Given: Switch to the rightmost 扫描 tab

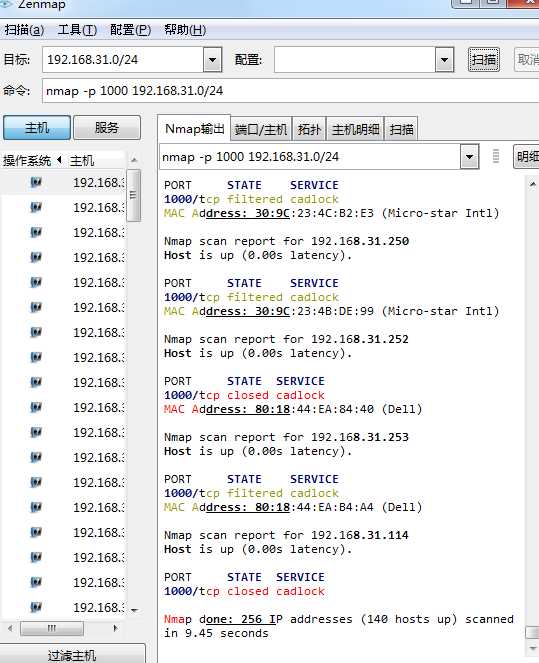Looking at the screenshot, I should click(x=401, y=129).
